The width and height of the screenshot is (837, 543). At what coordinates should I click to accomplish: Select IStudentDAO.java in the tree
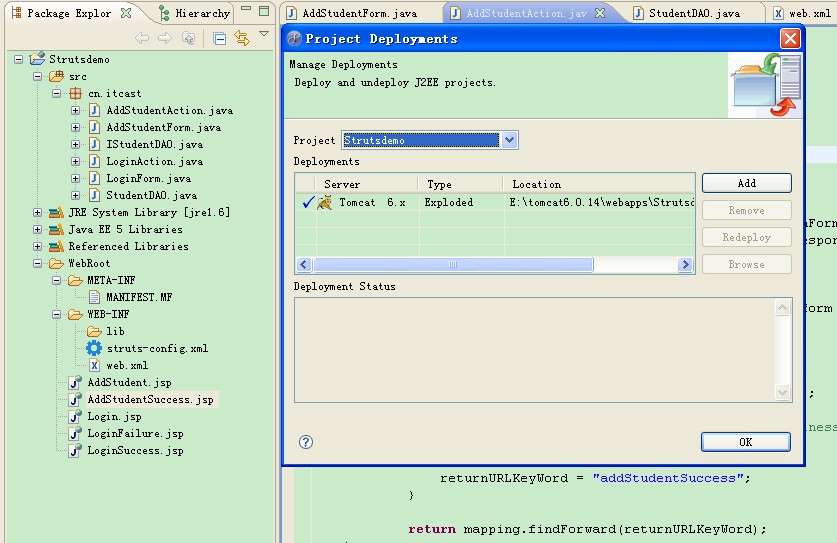pyautogui.click(x=154, y=145)
